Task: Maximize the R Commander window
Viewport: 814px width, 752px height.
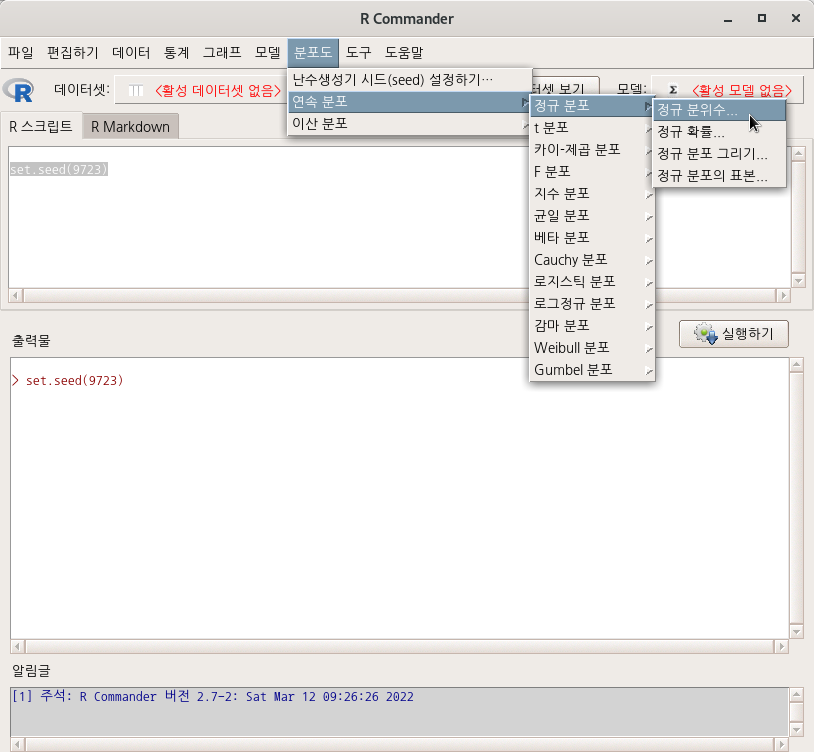Action: tap(762, 19)
